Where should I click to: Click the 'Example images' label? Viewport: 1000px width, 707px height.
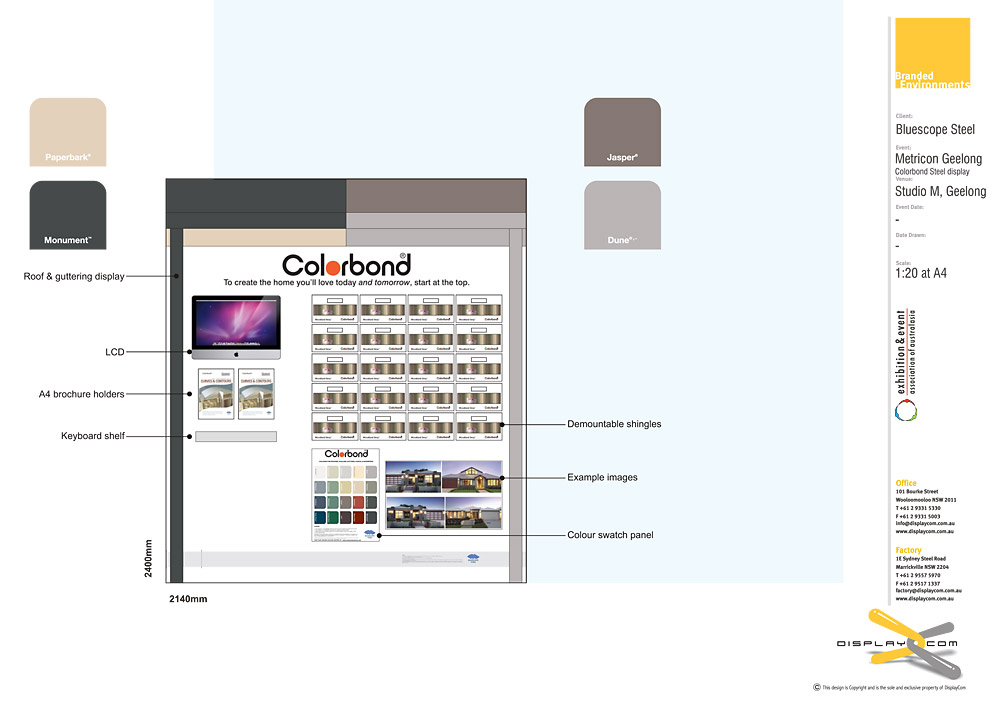(x=603, y=477)
